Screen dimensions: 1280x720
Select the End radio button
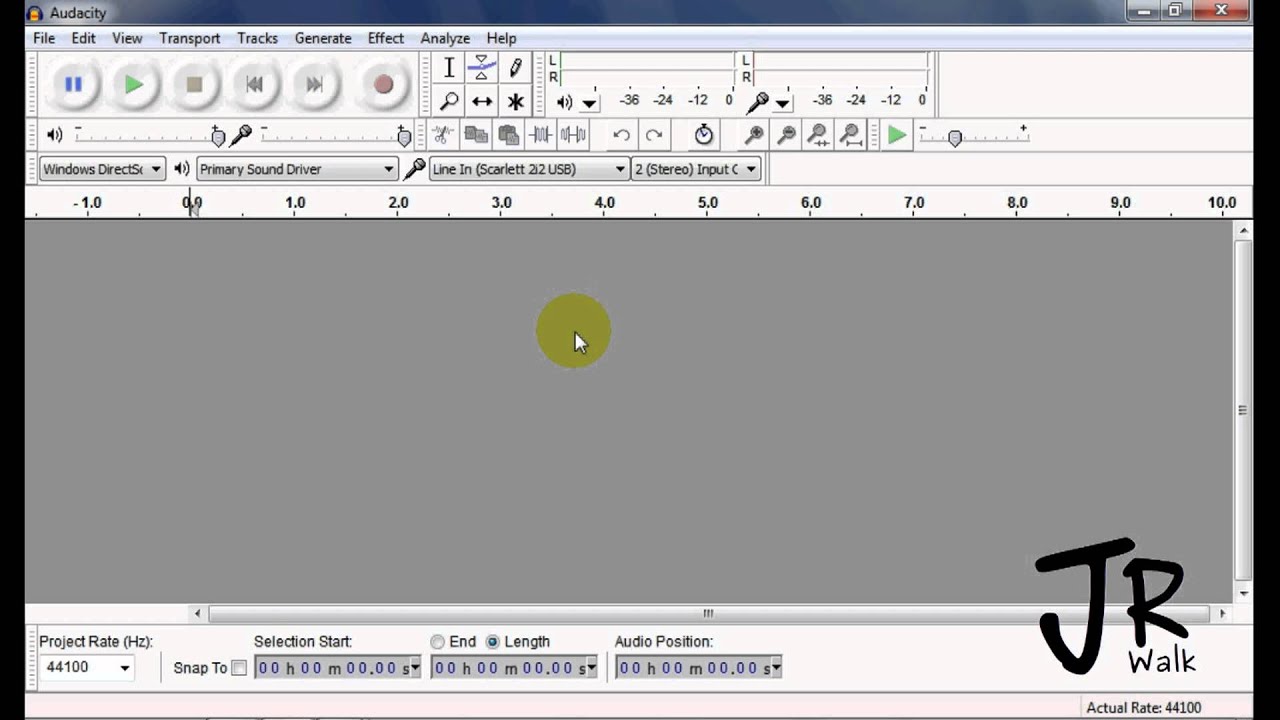438,642
